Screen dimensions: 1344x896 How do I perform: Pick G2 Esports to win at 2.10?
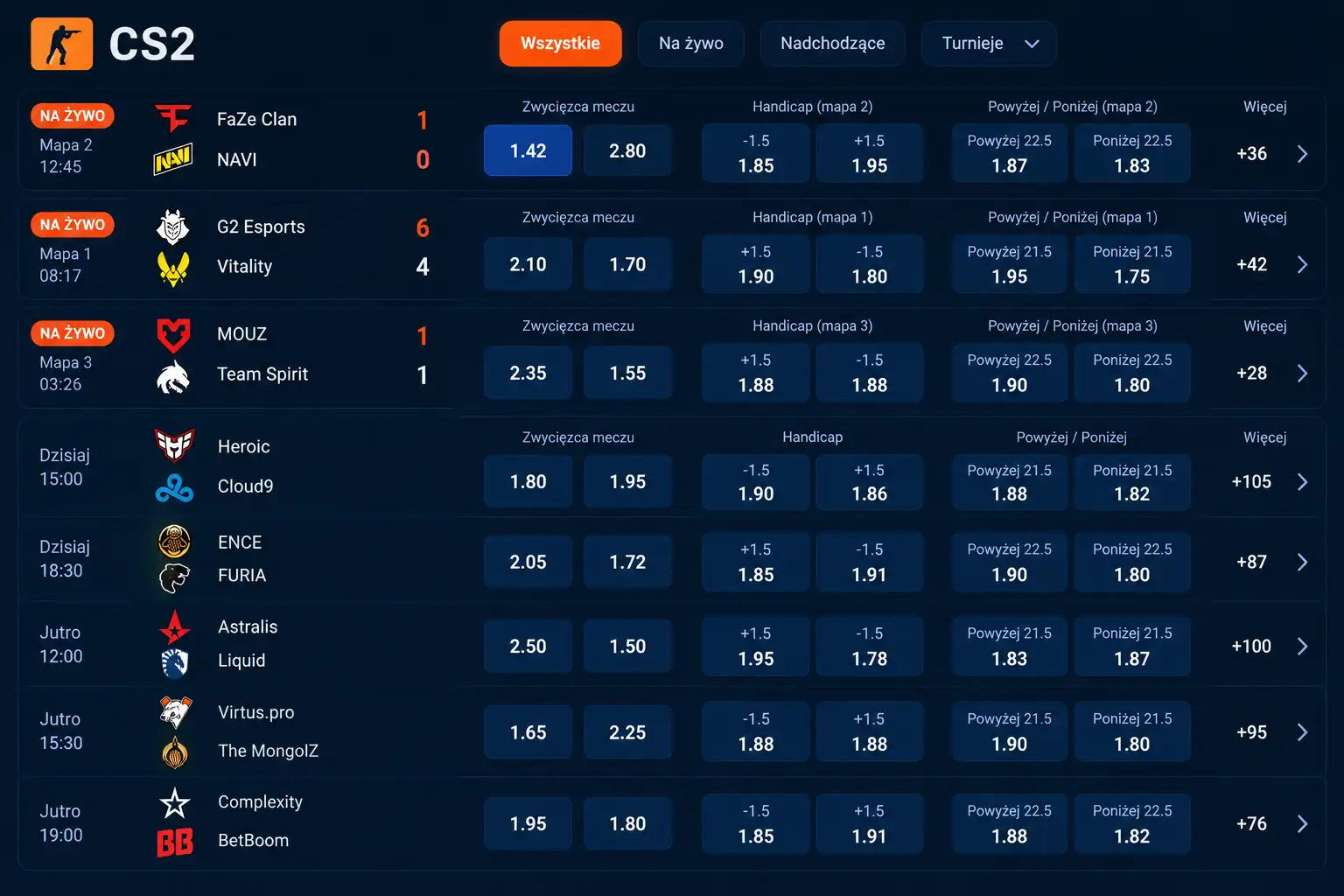528,264
